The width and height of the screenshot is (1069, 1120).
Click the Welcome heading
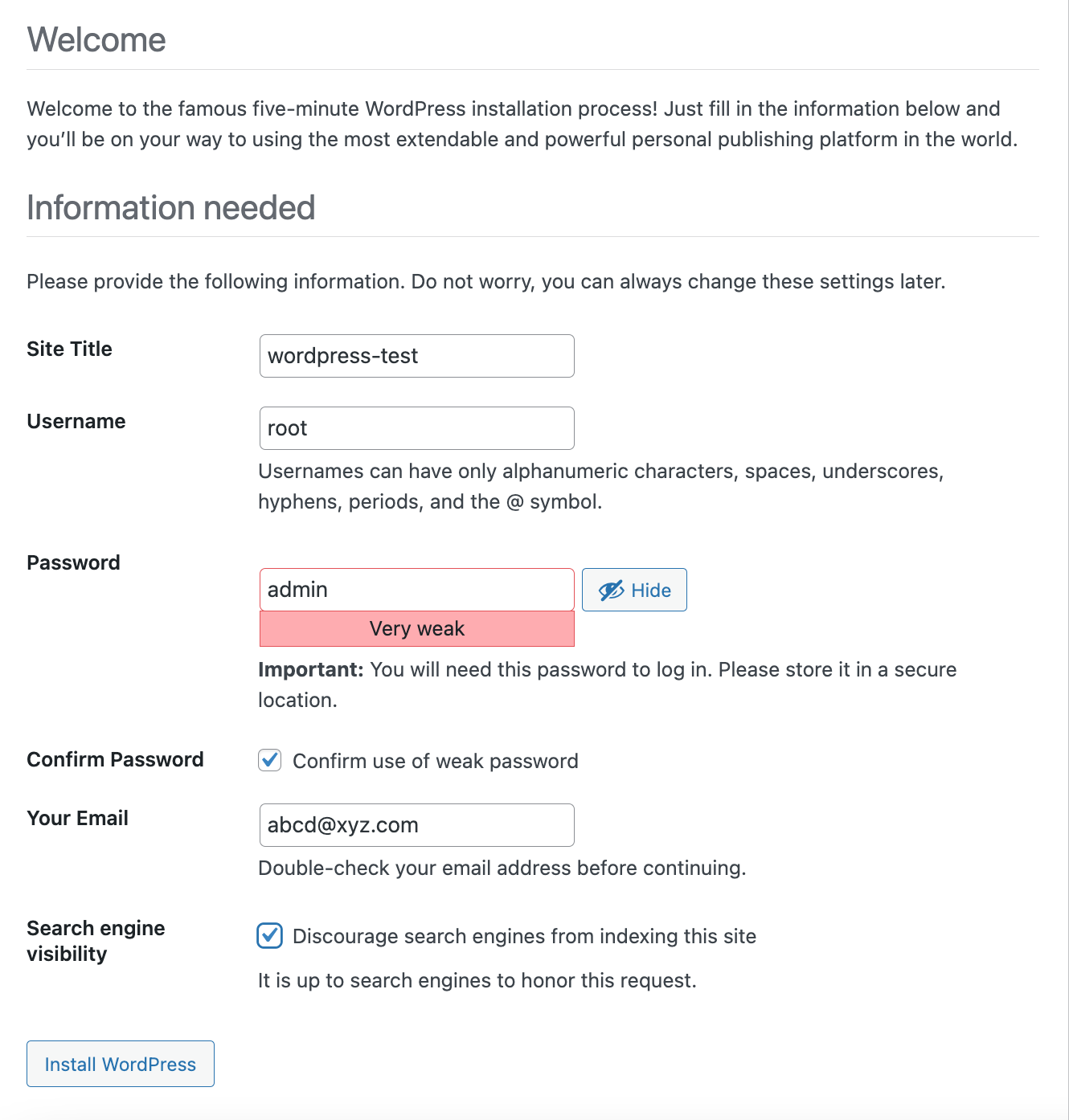coord(96,40)
